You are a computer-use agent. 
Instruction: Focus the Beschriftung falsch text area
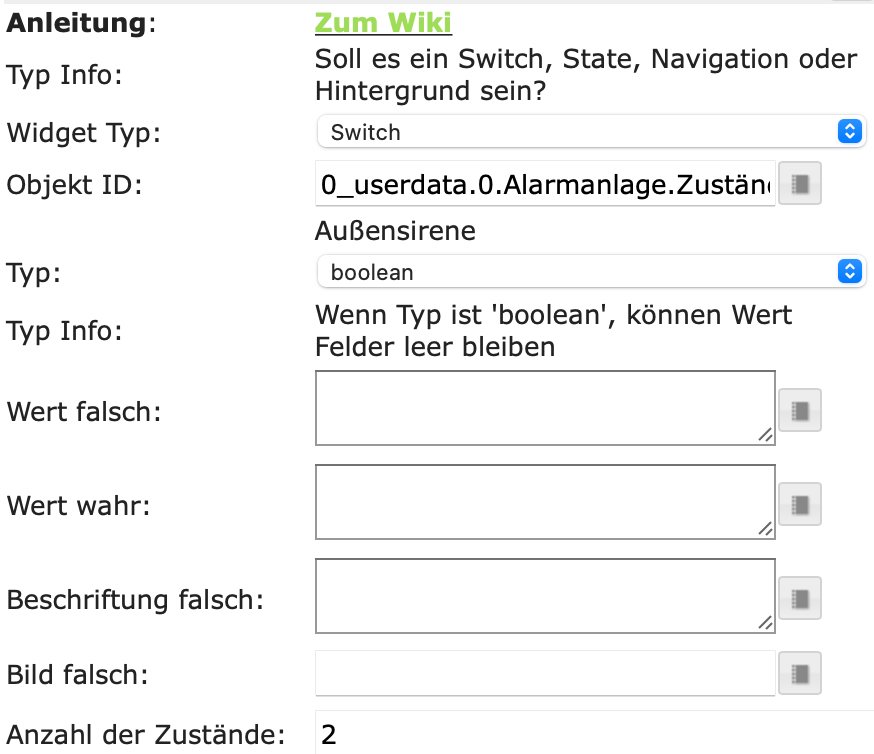pos(545,596)
